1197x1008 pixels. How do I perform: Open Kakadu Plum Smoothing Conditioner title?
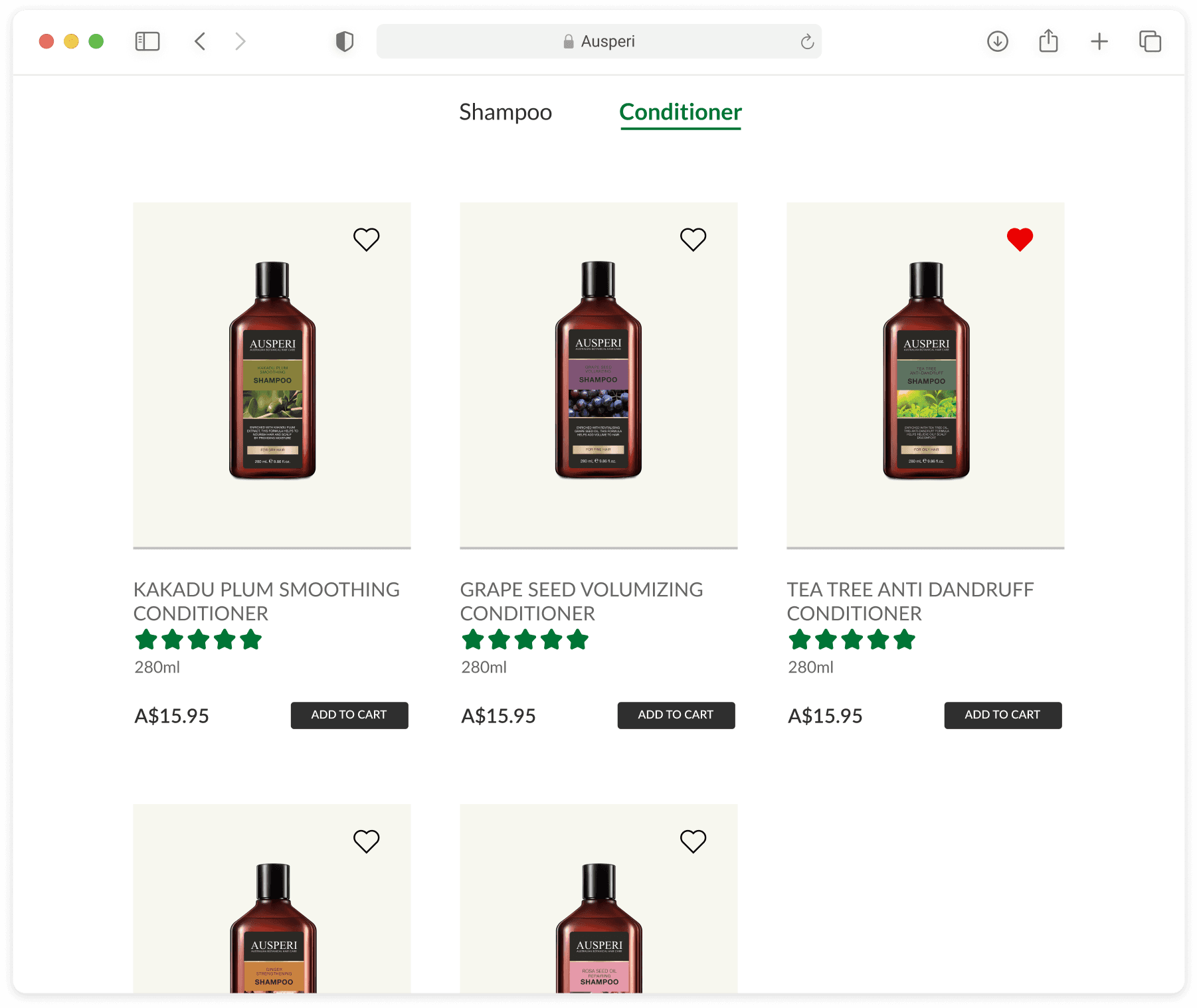pos(266,602)
